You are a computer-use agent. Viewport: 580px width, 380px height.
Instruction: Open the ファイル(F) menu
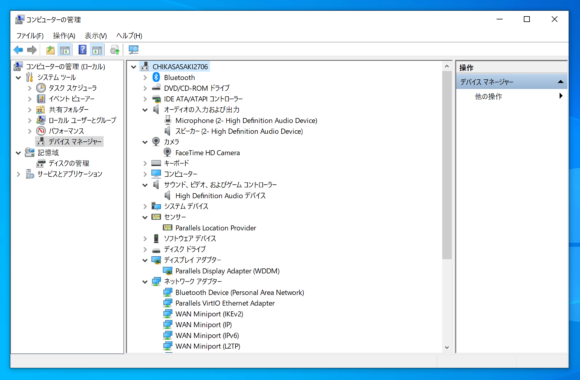pos(30,36)
